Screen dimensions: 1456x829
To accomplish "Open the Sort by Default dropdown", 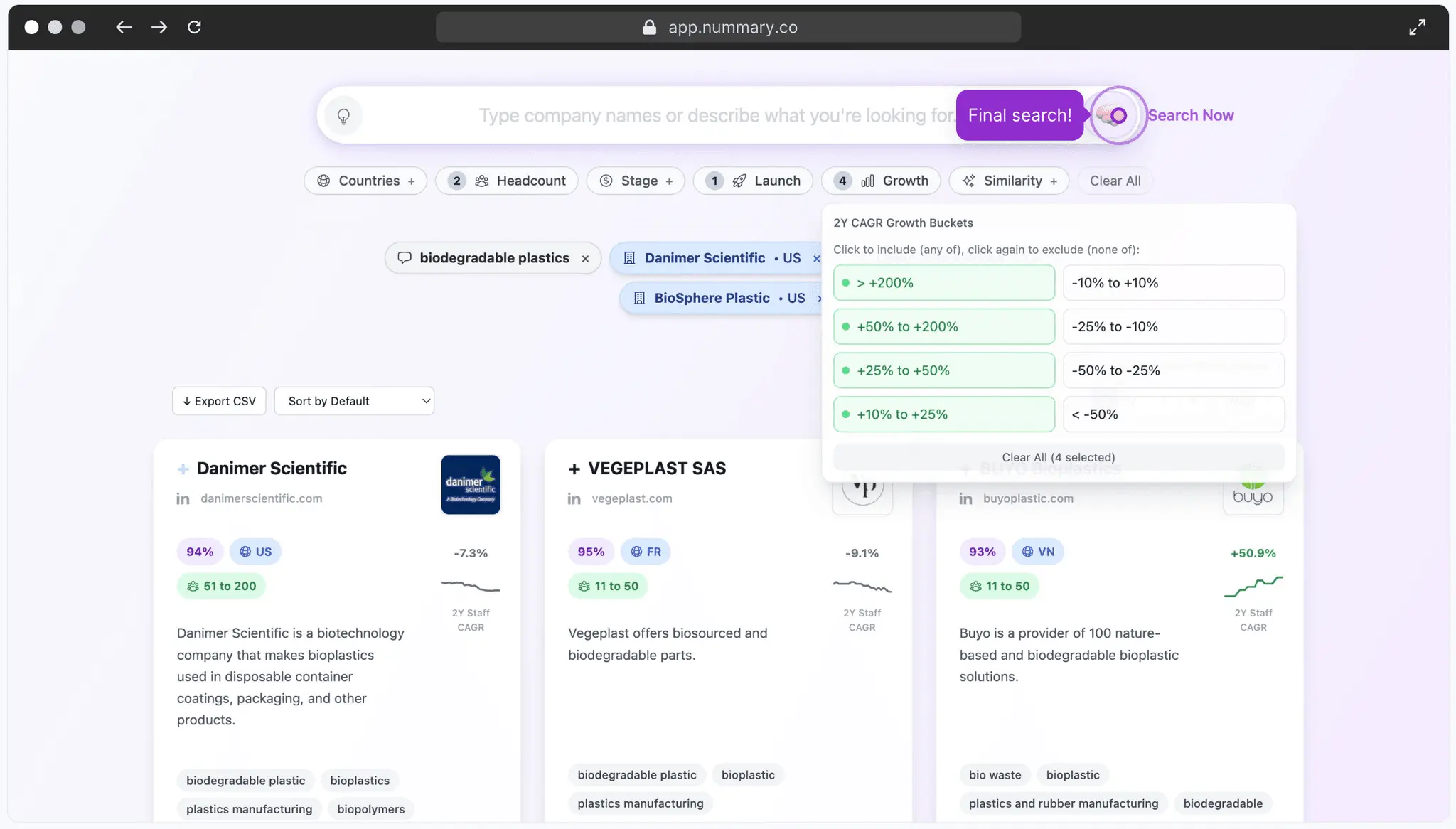I will (x=354, y=401).
